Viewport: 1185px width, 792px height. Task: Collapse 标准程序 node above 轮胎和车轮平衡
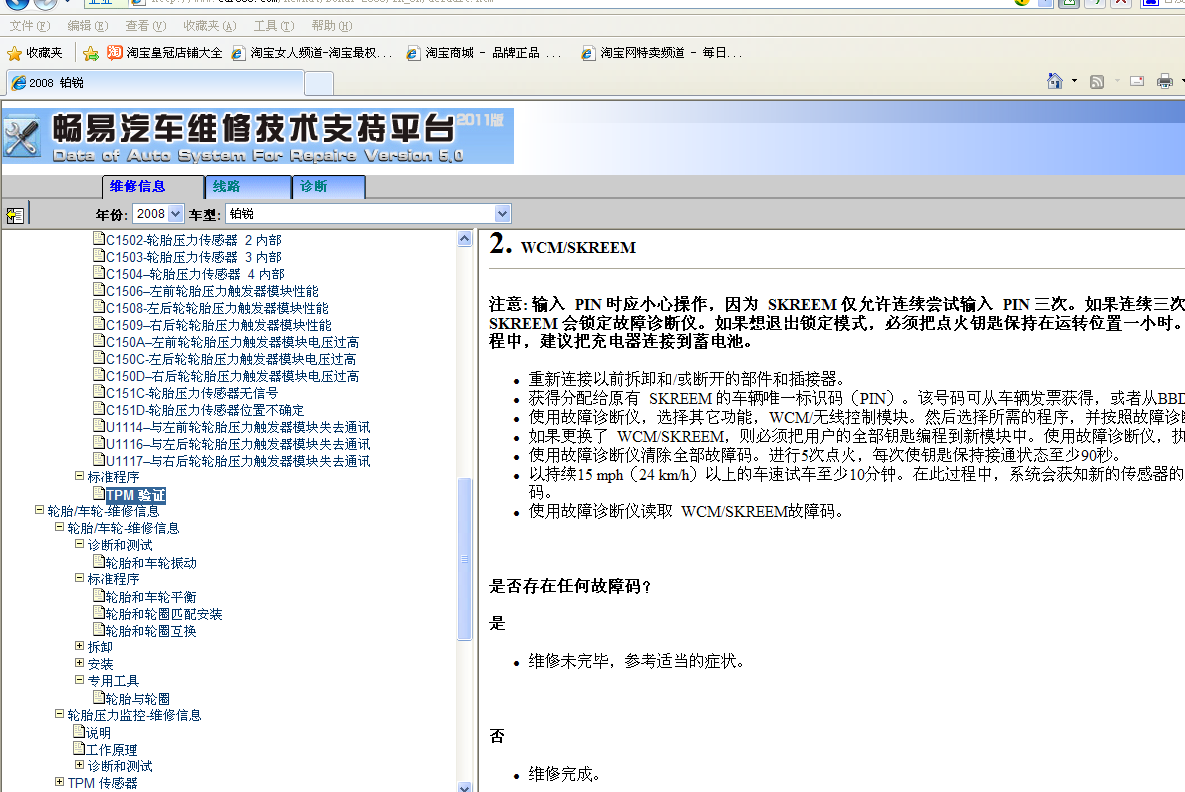(x=79, y=578)
